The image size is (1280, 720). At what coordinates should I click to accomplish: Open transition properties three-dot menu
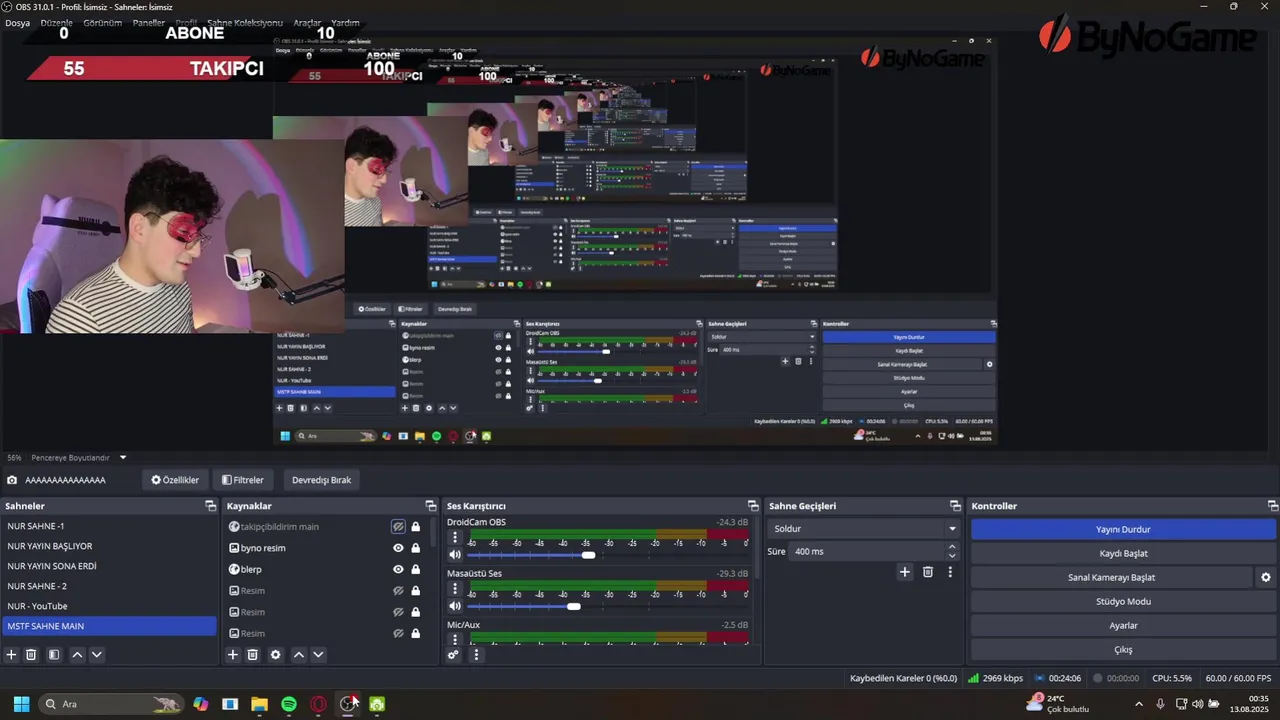[950, 572]
